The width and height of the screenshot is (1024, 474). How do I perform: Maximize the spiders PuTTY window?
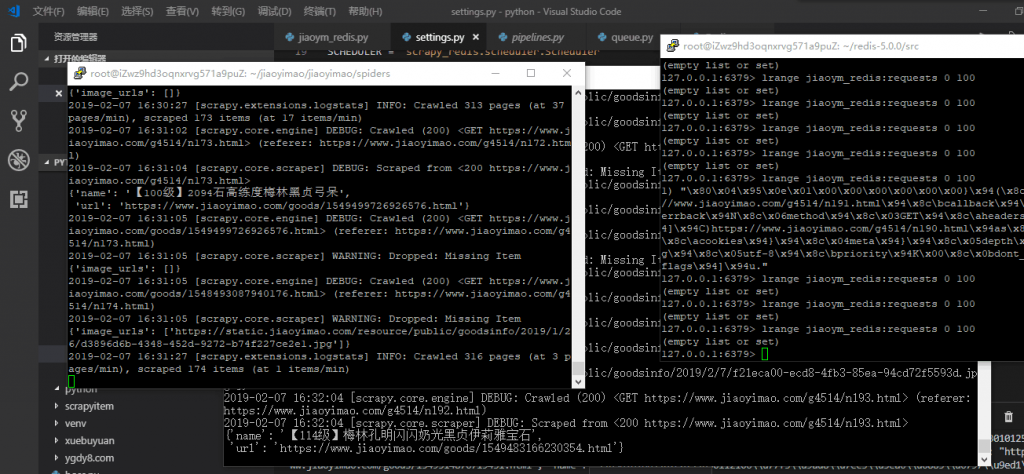530,74
